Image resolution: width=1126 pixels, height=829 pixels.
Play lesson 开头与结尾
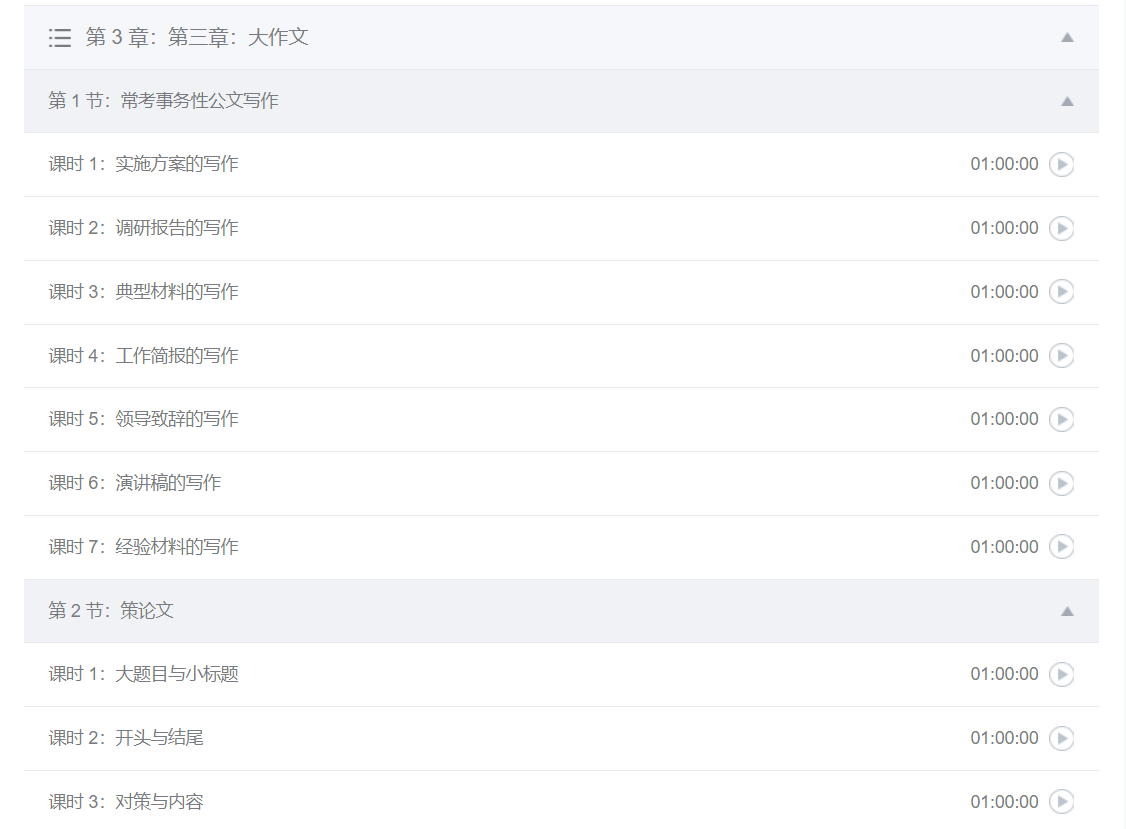pyautogui.click(x=1061, y=738)
